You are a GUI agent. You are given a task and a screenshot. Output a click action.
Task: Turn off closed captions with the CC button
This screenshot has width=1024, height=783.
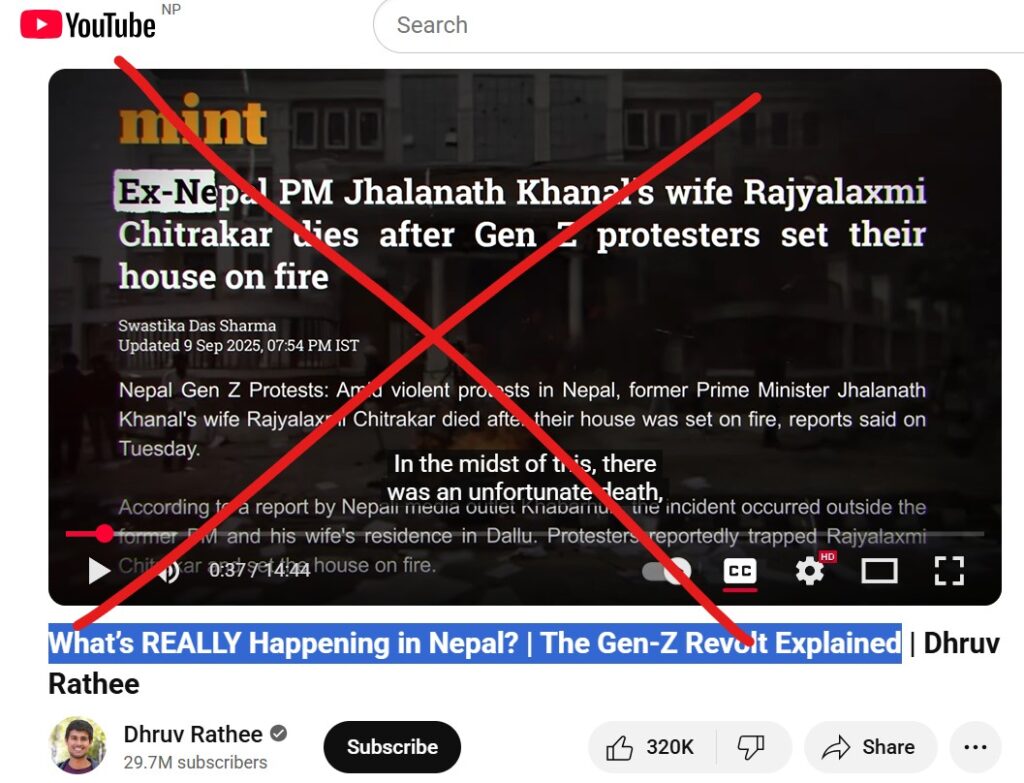coord(740,571)
